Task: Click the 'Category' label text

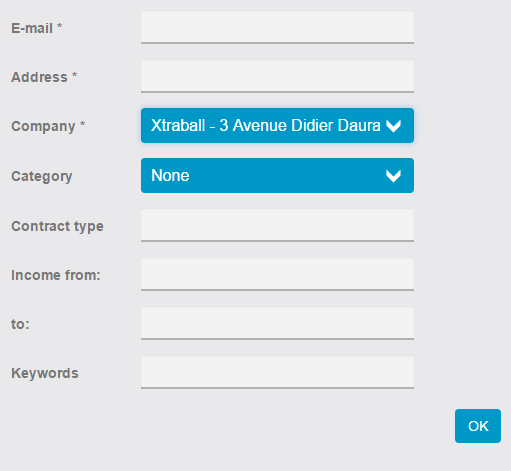Action: [42, 177]
